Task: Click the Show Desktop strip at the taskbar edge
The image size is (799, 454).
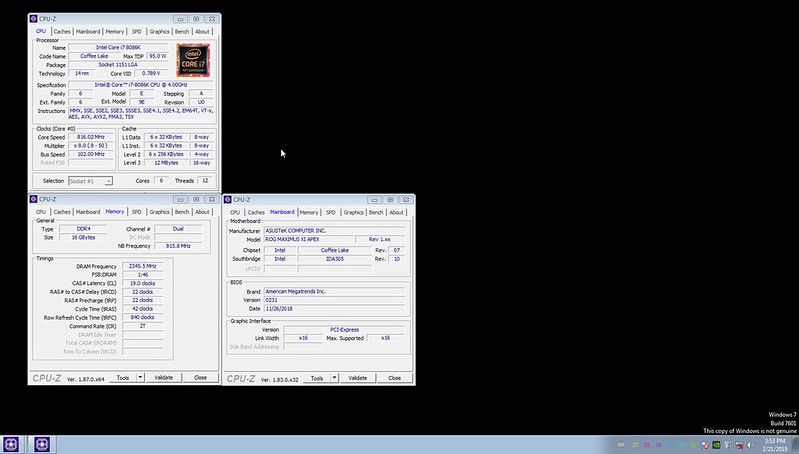Action: click(x=795, y=444)
